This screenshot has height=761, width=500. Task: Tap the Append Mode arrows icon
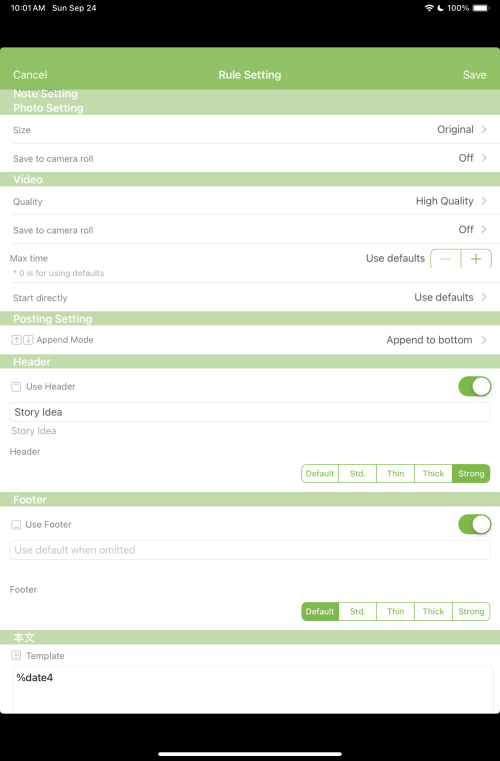click(x=22, y=340)
